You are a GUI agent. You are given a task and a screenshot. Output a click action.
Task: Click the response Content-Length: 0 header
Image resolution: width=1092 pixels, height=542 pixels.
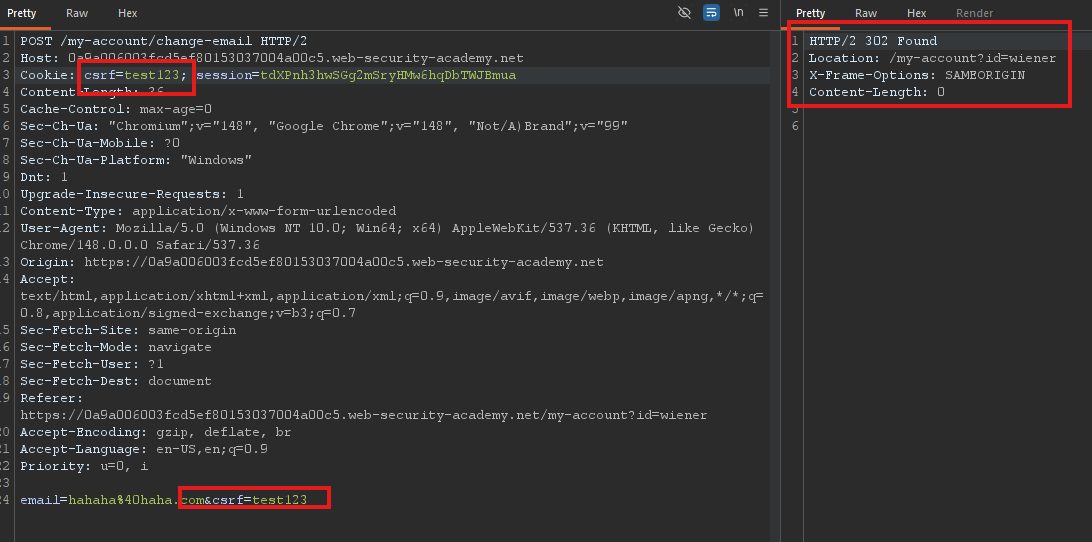[876, 92]
